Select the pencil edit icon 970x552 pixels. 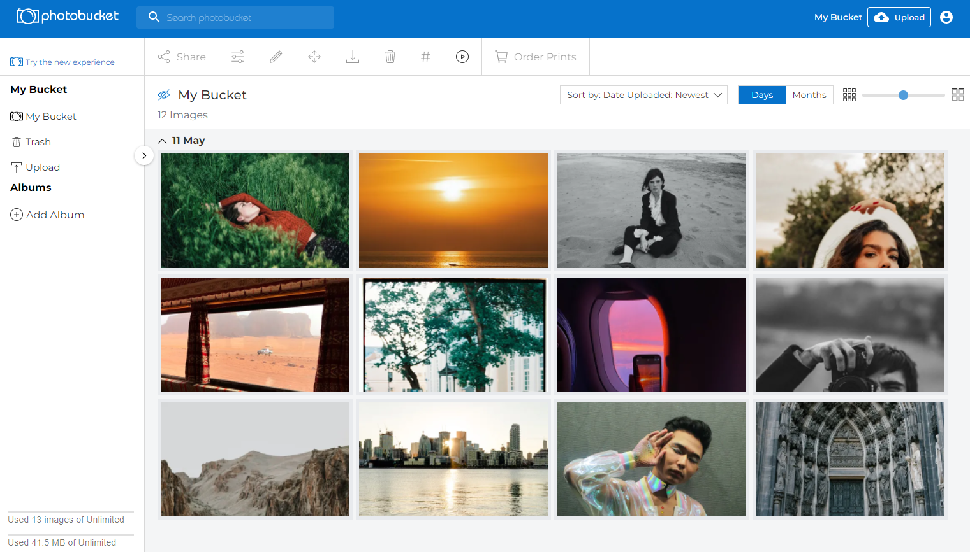[276, 56]
